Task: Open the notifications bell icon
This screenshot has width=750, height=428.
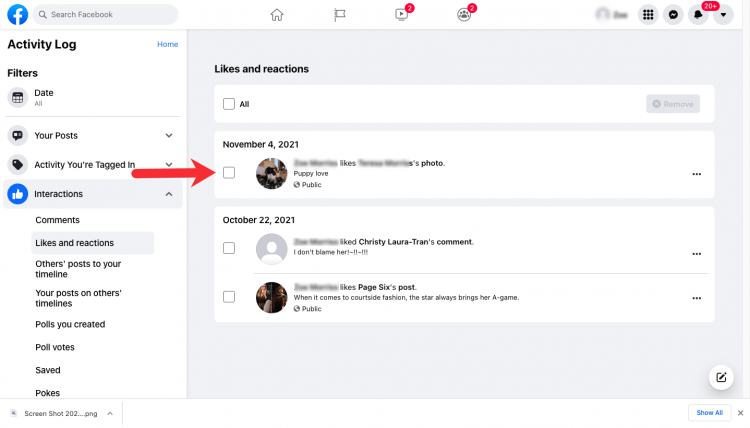Action: tap(699, 15)
